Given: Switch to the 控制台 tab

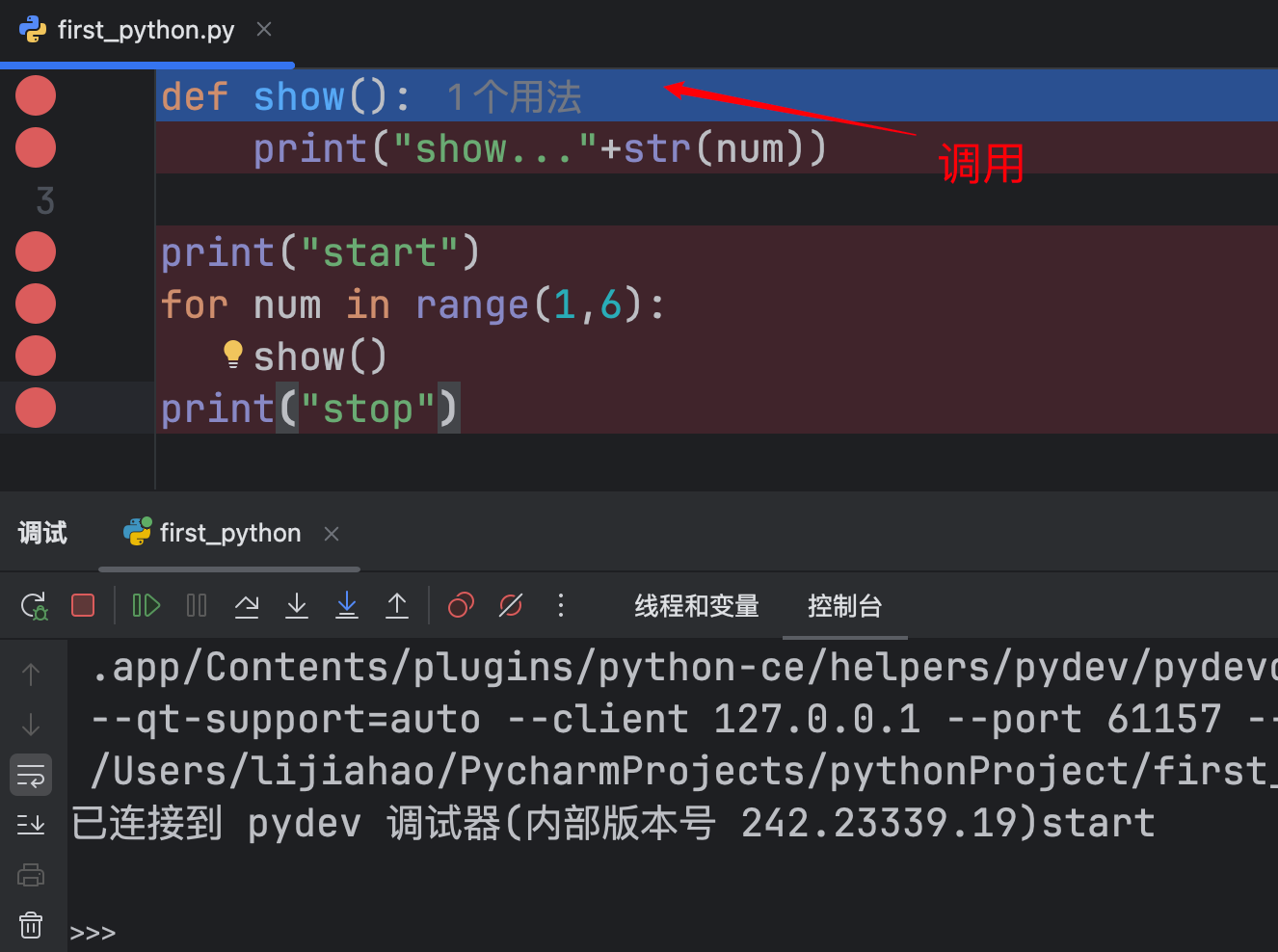Looking at the screenshot, I should click(844, 606).
